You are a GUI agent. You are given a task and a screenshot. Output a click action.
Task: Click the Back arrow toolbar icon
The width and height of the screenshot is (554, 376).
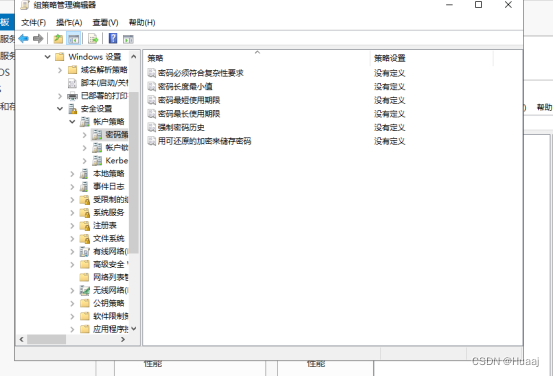click(23, 39)
